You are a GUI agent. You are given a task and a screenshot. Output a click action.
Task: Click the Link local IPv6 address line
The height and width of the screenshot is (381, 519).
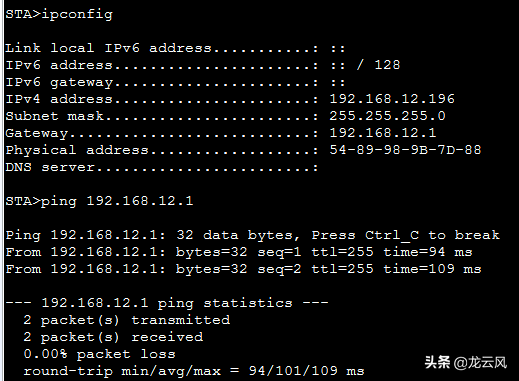point(175,48)
